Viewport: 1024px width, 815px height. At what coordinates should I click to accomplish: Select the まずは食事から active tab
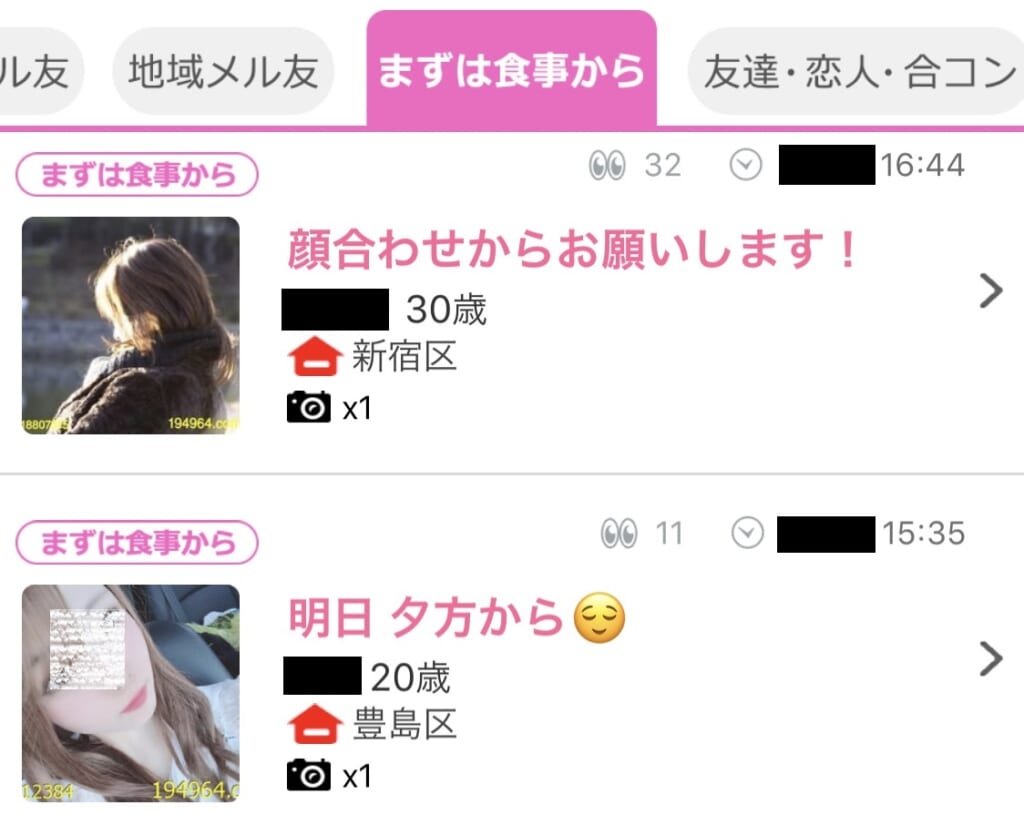pos(511,69)
